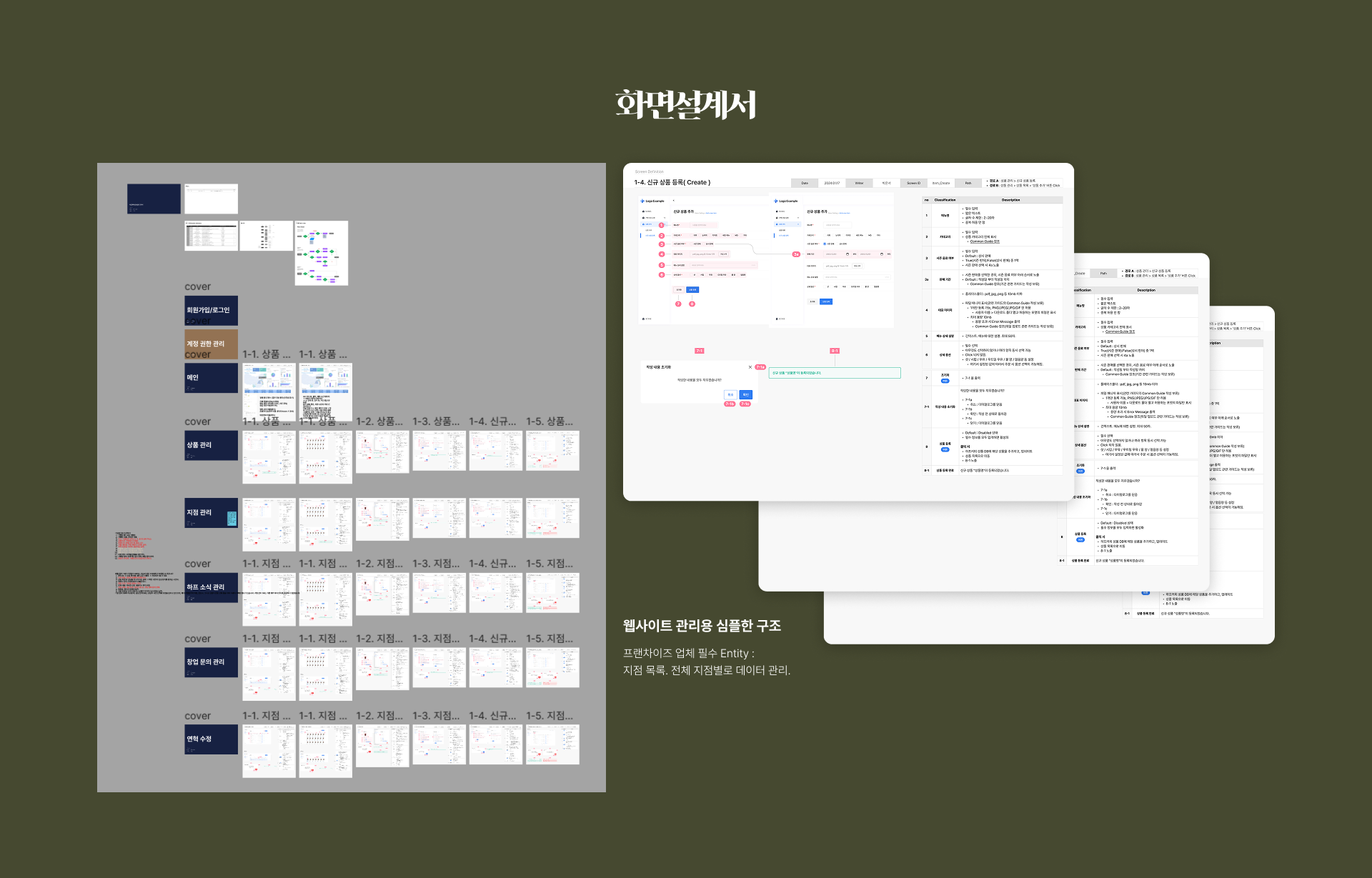Click pink annotation marker number 1
1372x878 pixels.
point(661,225)
